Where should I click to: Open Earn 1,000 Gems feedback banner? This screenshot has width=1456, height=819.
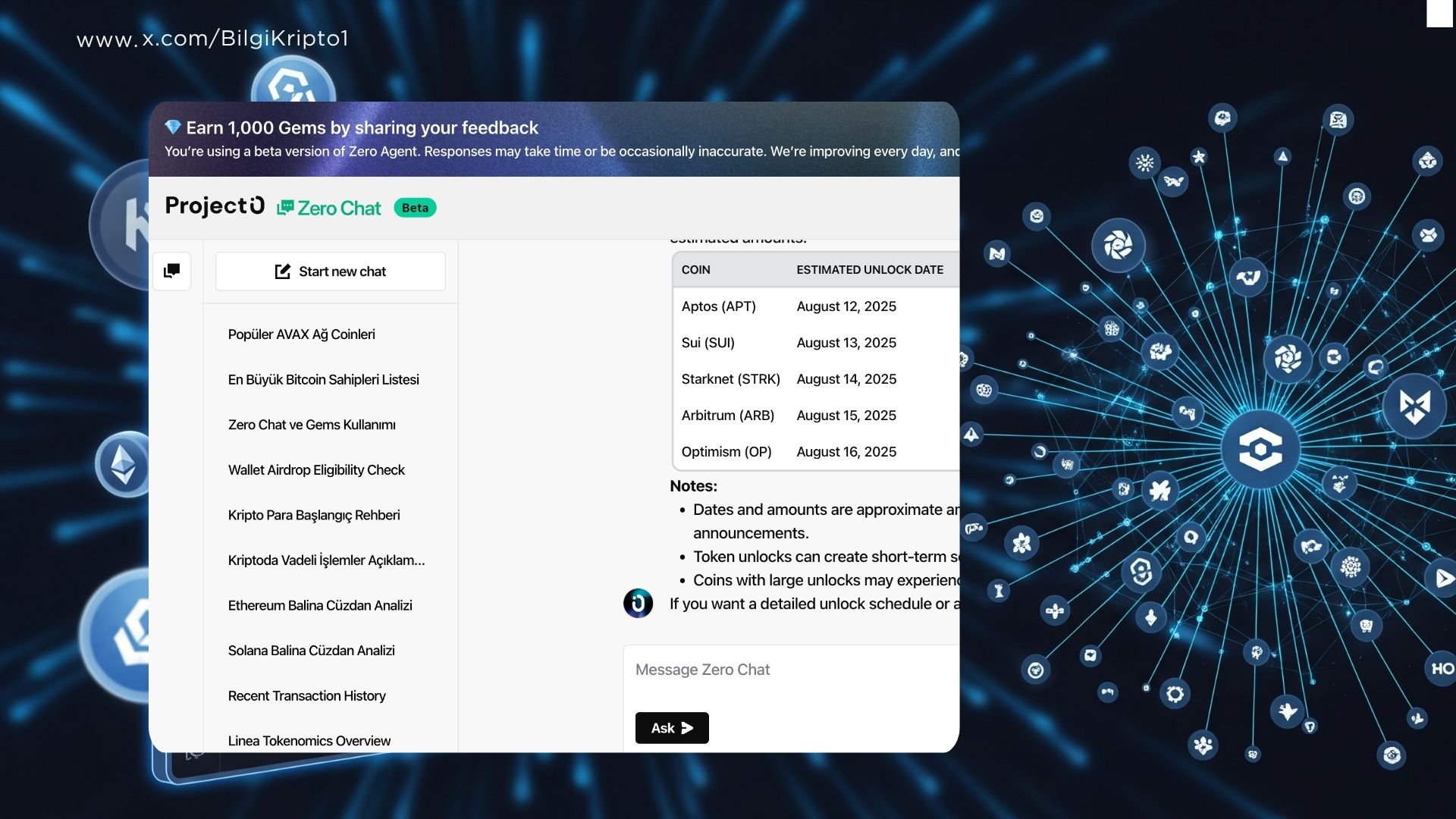(x=554, y=139)
